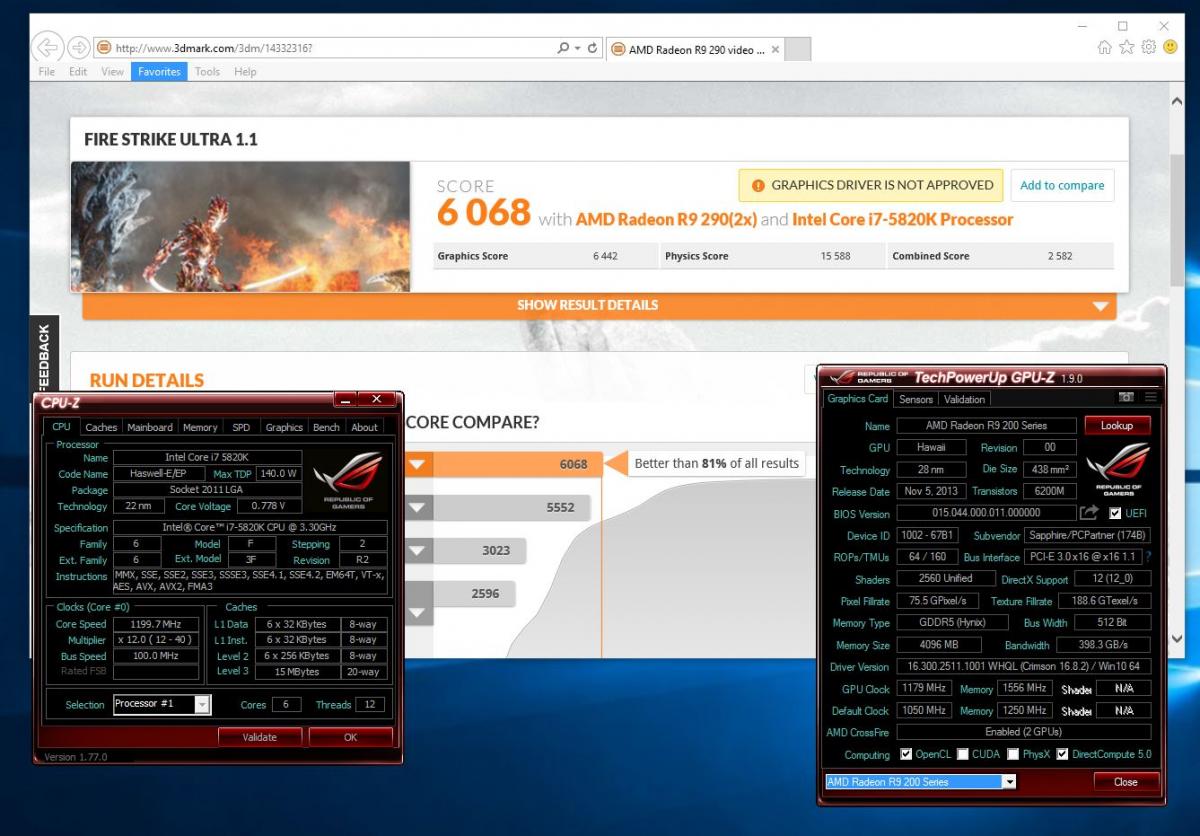Switch to the Mainboard tab in CPU-Z
The height and width of the screenshot is (836, 1200).
(x=150, y=427)
